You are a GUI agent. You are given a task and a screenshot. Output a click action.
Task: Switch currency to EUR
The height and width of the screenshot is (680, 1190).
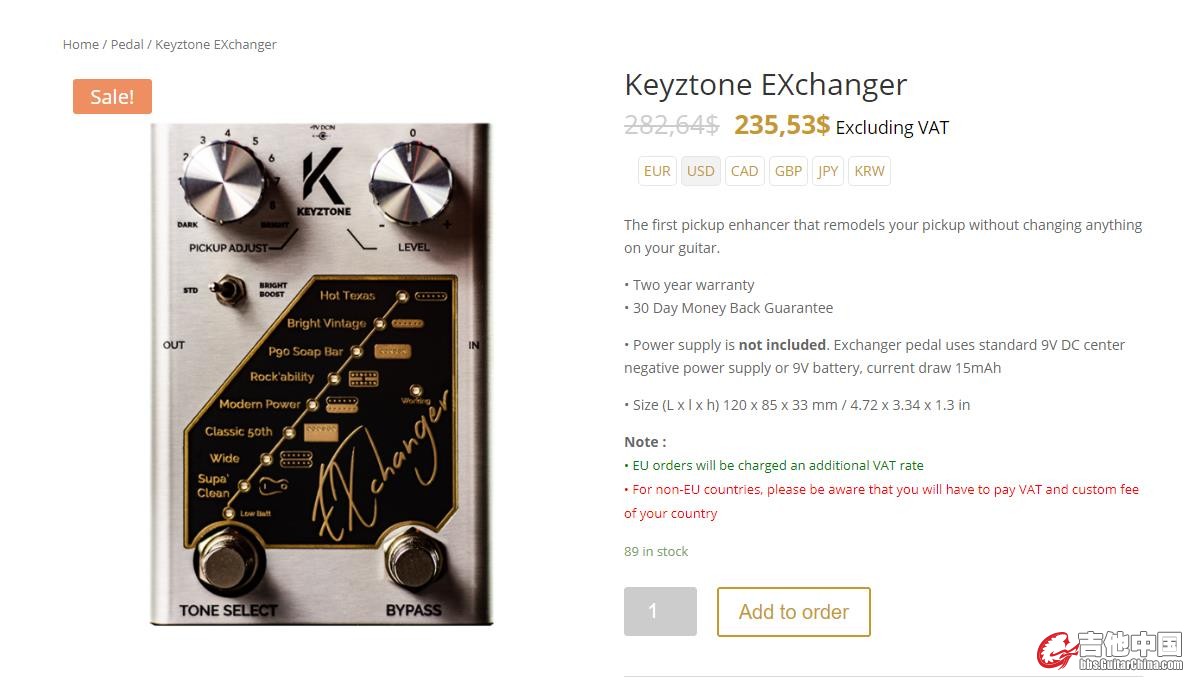click(657, 171)
